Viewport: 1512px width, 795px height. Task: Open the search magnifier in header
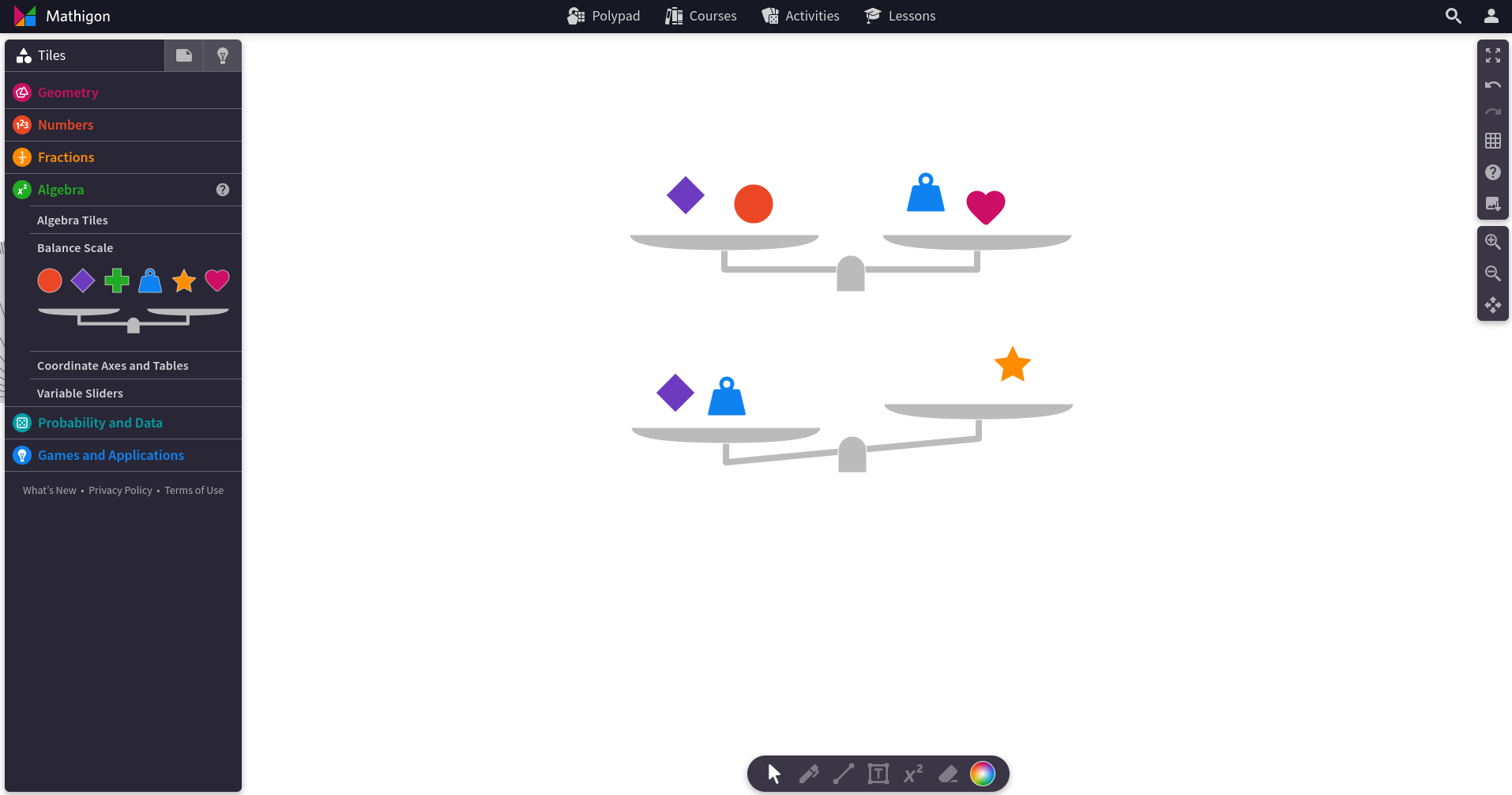[1454, 16]
